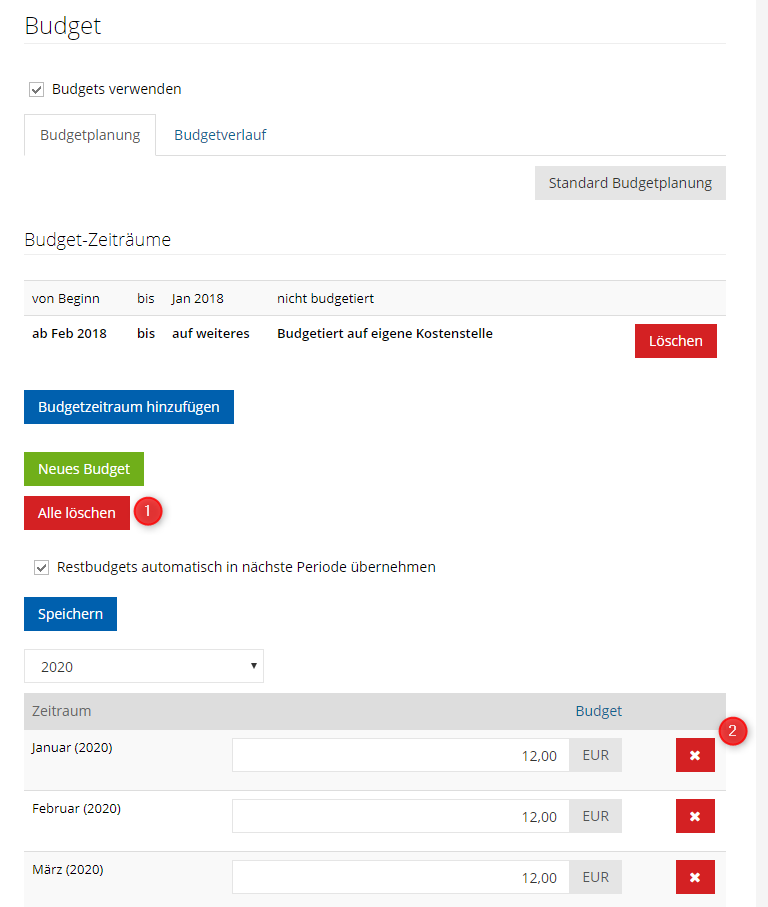Create a Neues Budget
The image size is (768, 907).
pos(84,469)
